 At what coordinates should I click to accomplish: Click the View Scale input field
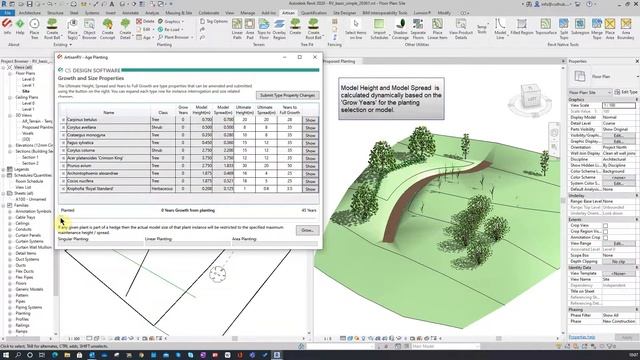click(619, 105)
